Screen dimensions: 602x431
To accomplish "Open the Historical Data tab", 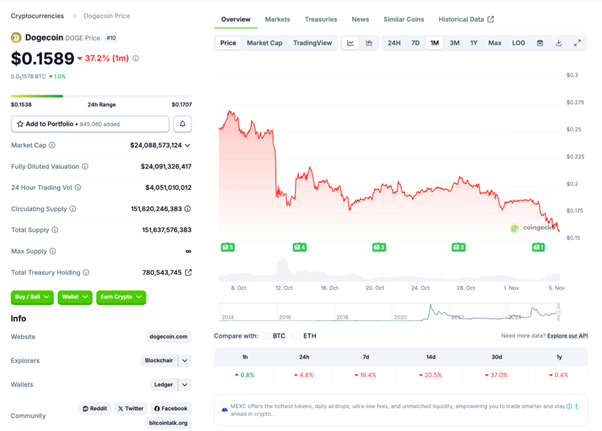I will (465, 19).
